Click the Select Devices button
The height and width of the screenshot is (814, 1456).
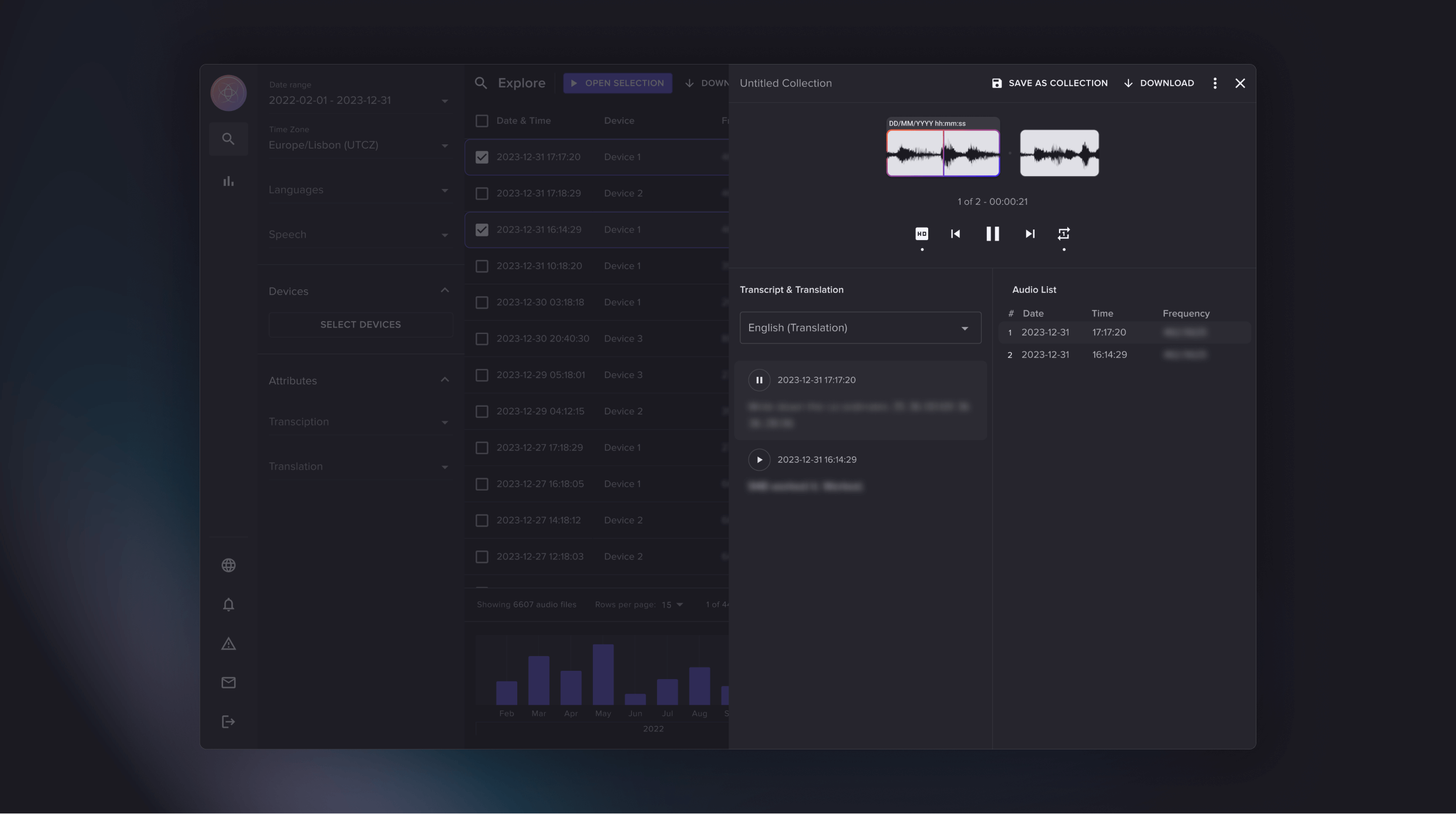pos(360,325)
